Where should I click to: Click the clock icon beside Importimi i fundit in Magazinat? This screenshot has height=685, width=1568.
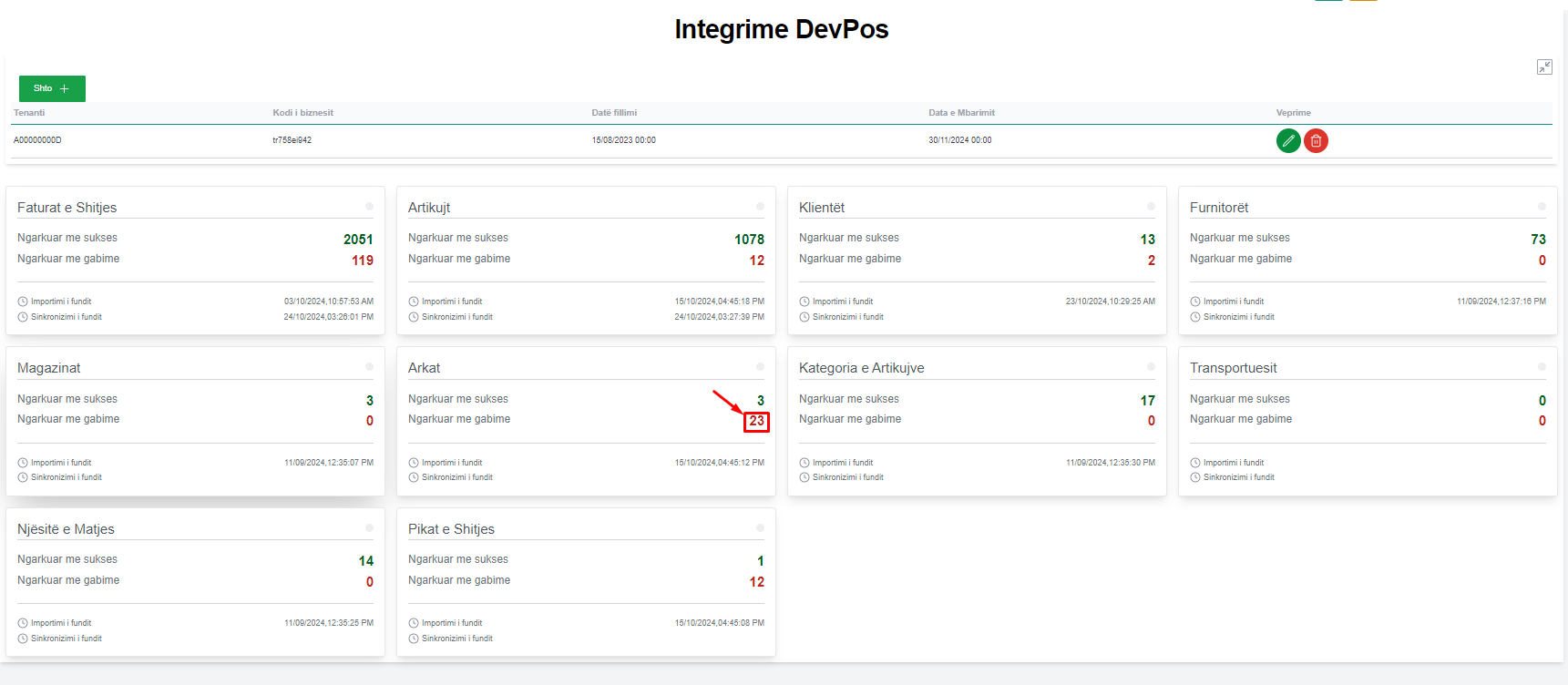click(x=23, y=463)
